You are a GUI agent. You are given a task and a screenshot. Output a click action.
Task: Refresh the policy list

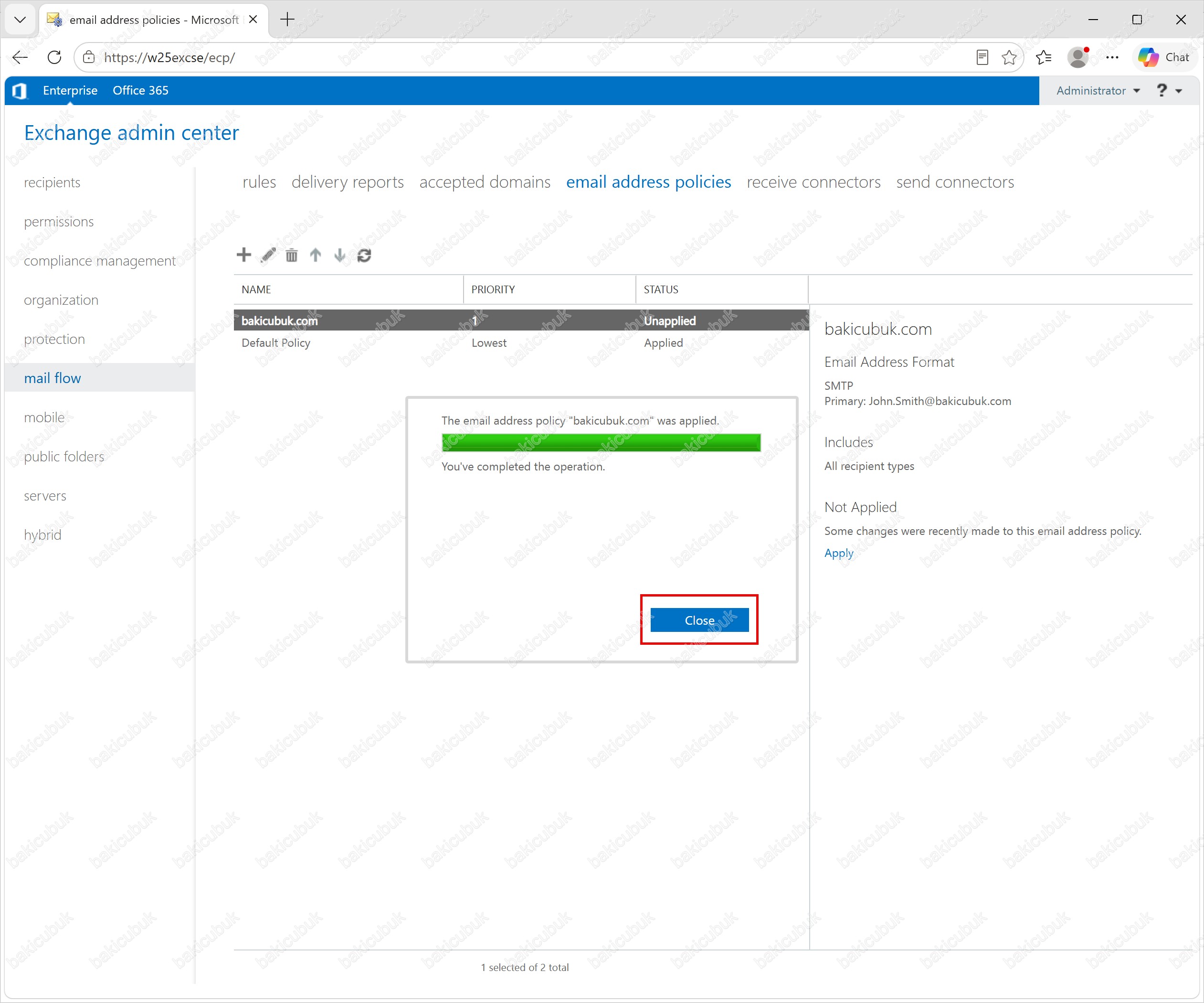(364, 255)
